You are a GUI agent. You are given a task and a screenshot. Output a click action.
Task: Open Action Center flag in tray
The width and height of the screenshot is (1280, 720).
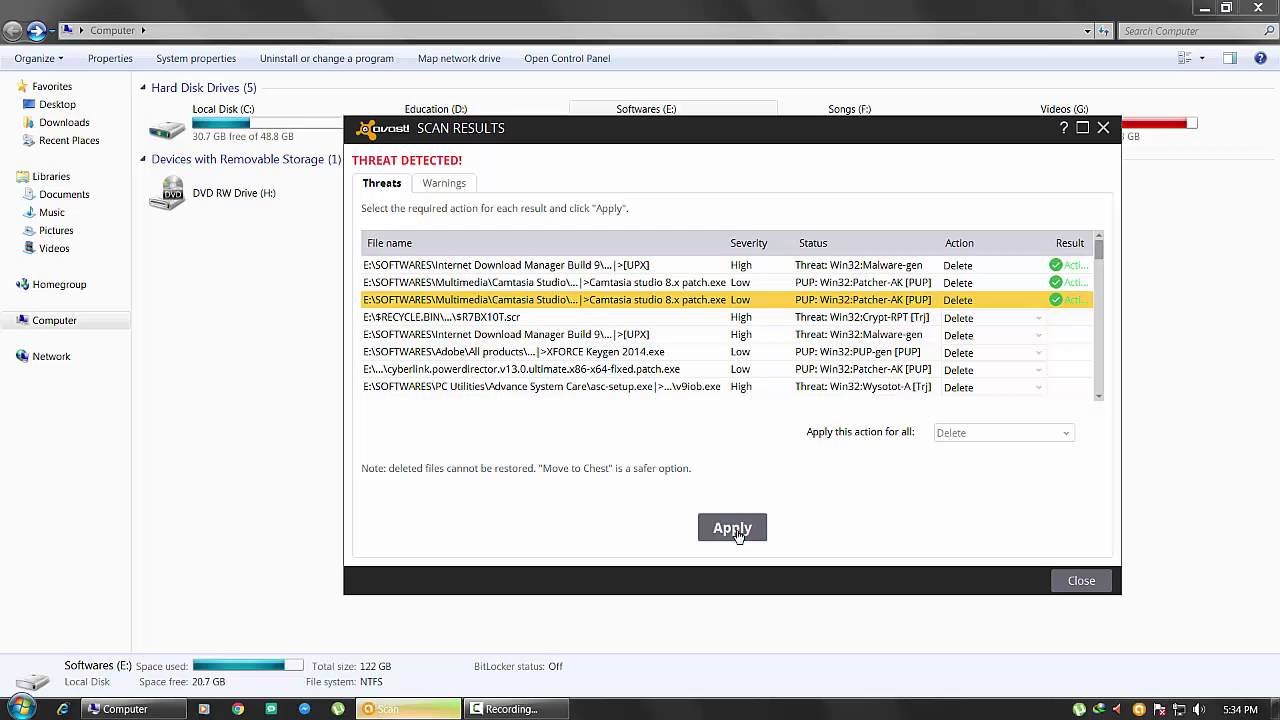1158,710
